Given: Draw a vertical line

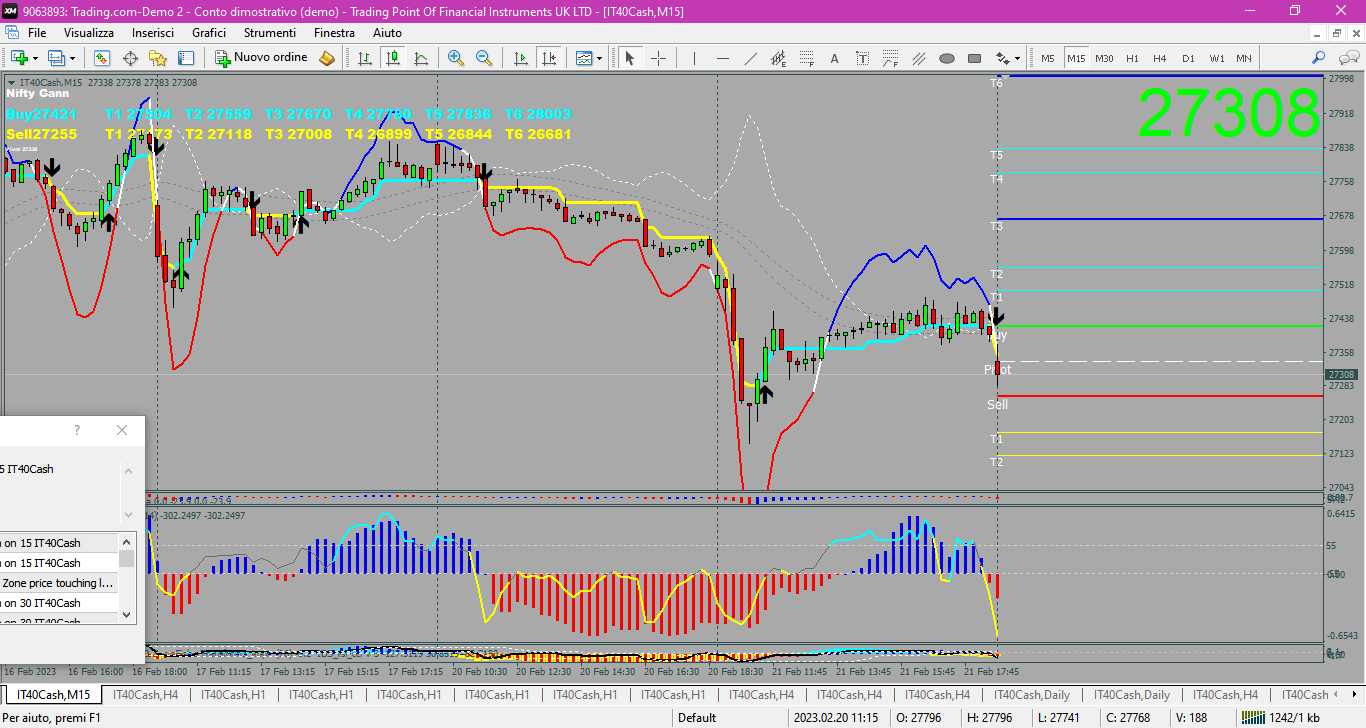Looking at the screenshot, I should point(694,58).
